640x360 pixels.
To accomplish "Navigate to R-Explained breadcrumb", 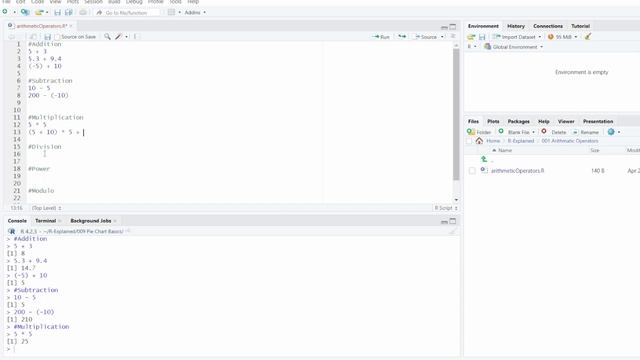I will coord(521,141).
